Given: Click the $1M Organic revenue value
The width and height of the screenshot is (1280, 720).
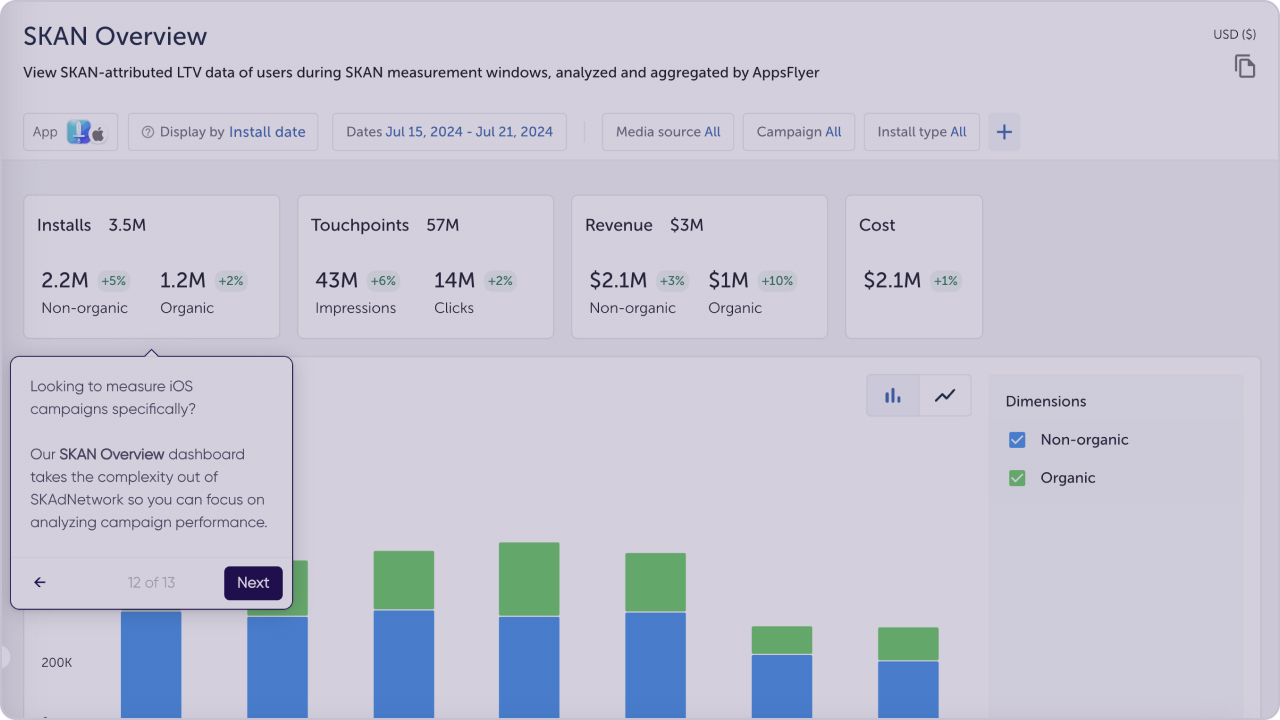Looking at the screenshot, I should (x=729, y=281).
